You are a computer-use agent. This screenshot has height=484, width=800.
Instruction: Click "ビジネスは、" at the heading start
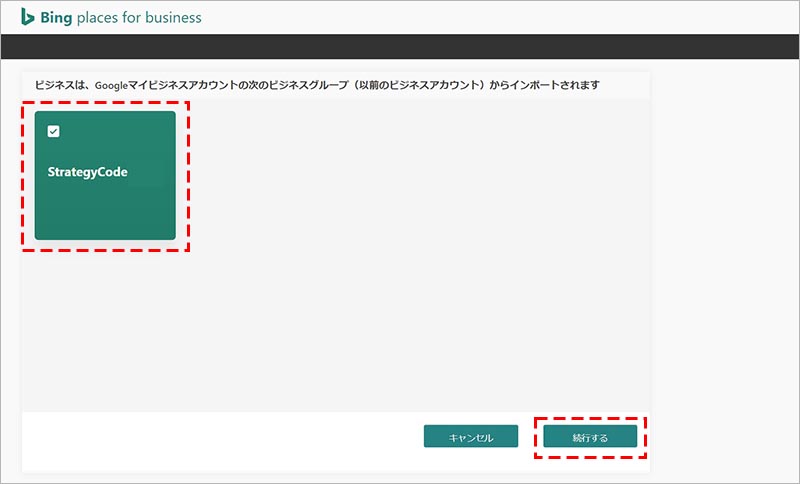pyautogui.click(x=64, y=86)
